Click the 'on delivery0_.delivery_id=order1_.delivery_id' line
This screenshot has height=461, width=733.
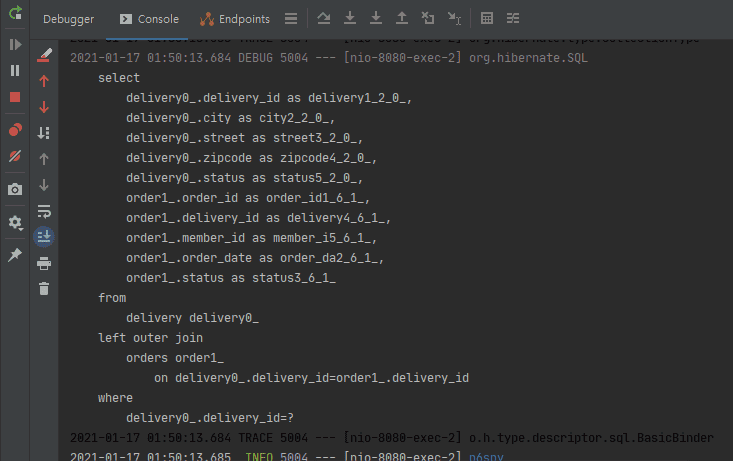(x=311, y=378)
